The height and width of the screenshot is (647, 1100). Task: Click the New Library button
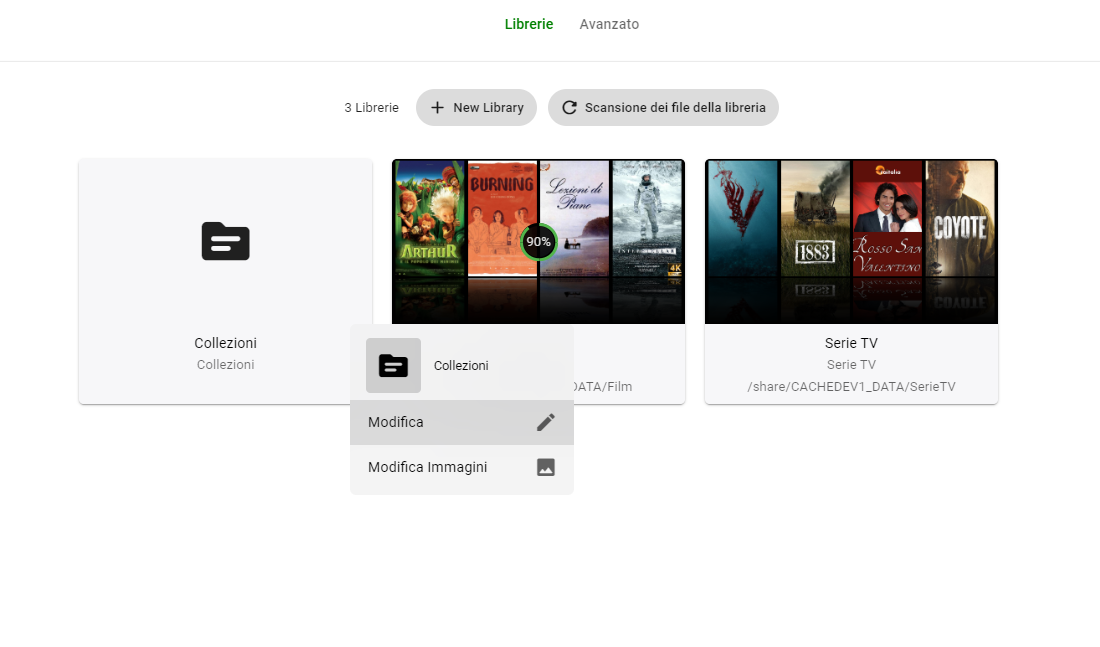pos(476,107)
